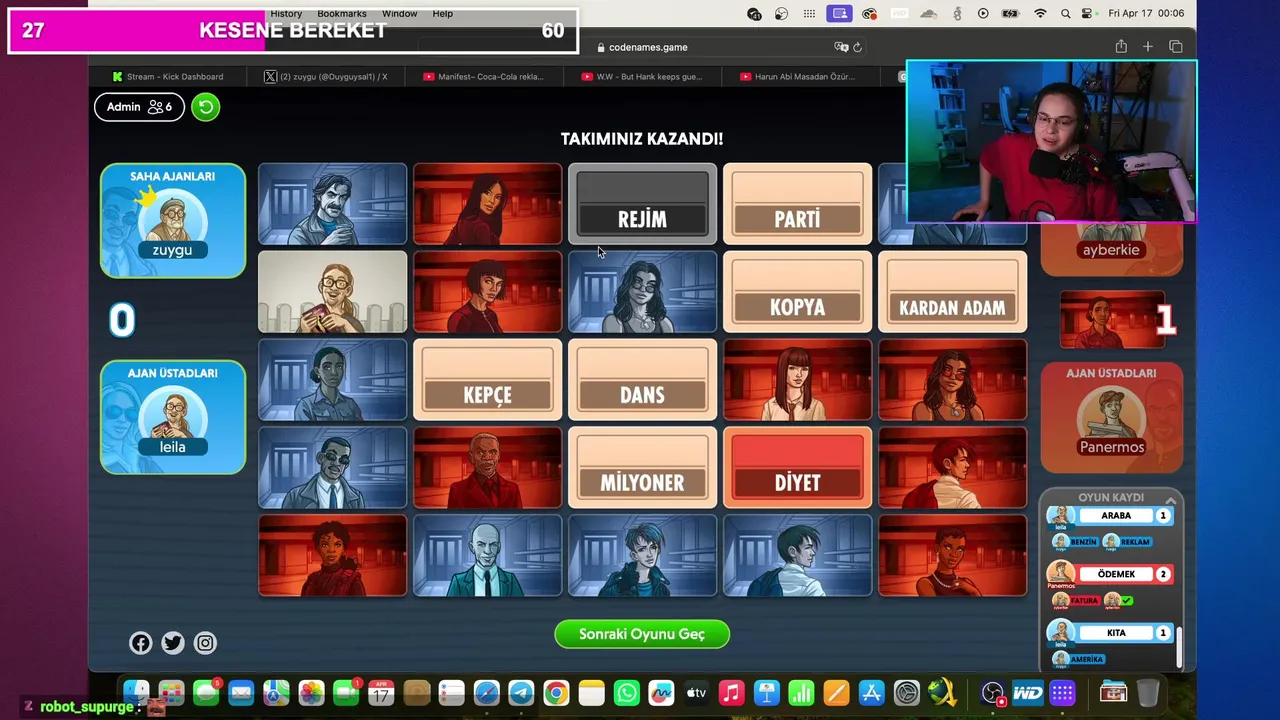The height and width of the screenshot is (720, 1280).
Task: Click the ÖDEMEK clue in game log
Action: (1116, 574)
